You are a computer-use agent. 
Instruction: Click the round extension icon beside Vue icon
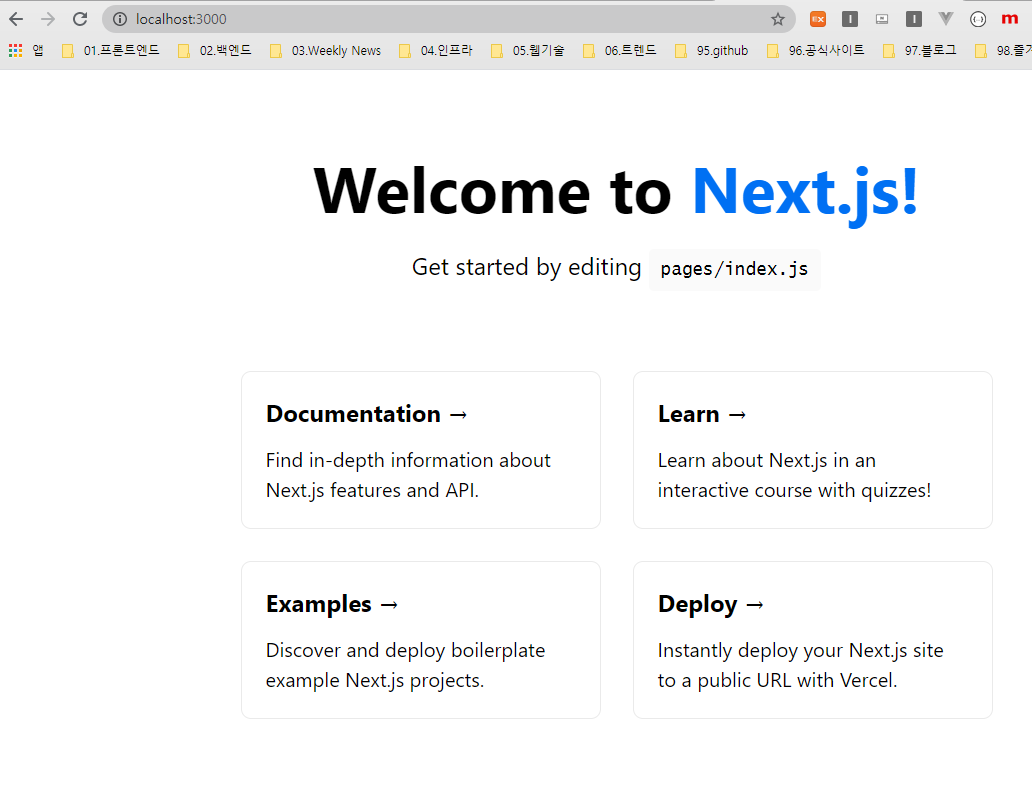tap(978, 19)
